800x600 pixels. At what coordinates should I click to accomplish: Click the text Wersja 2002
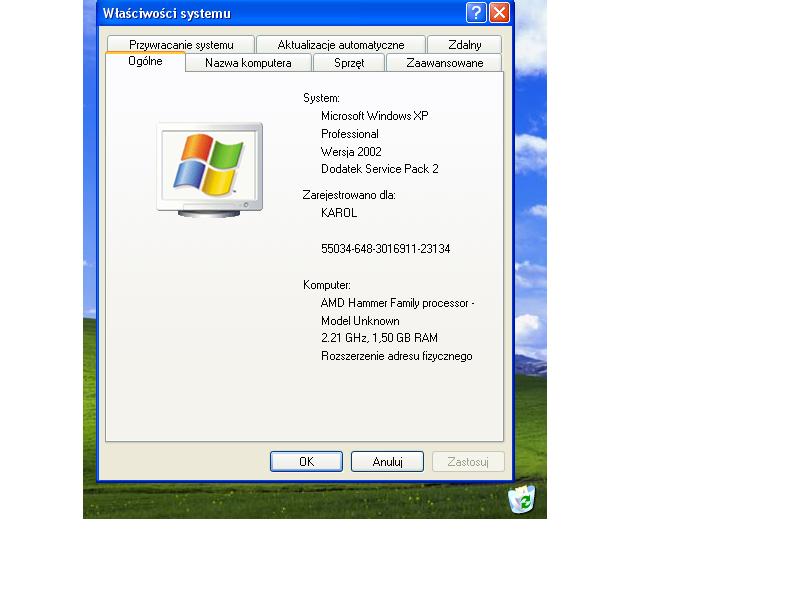click(351, 152)
